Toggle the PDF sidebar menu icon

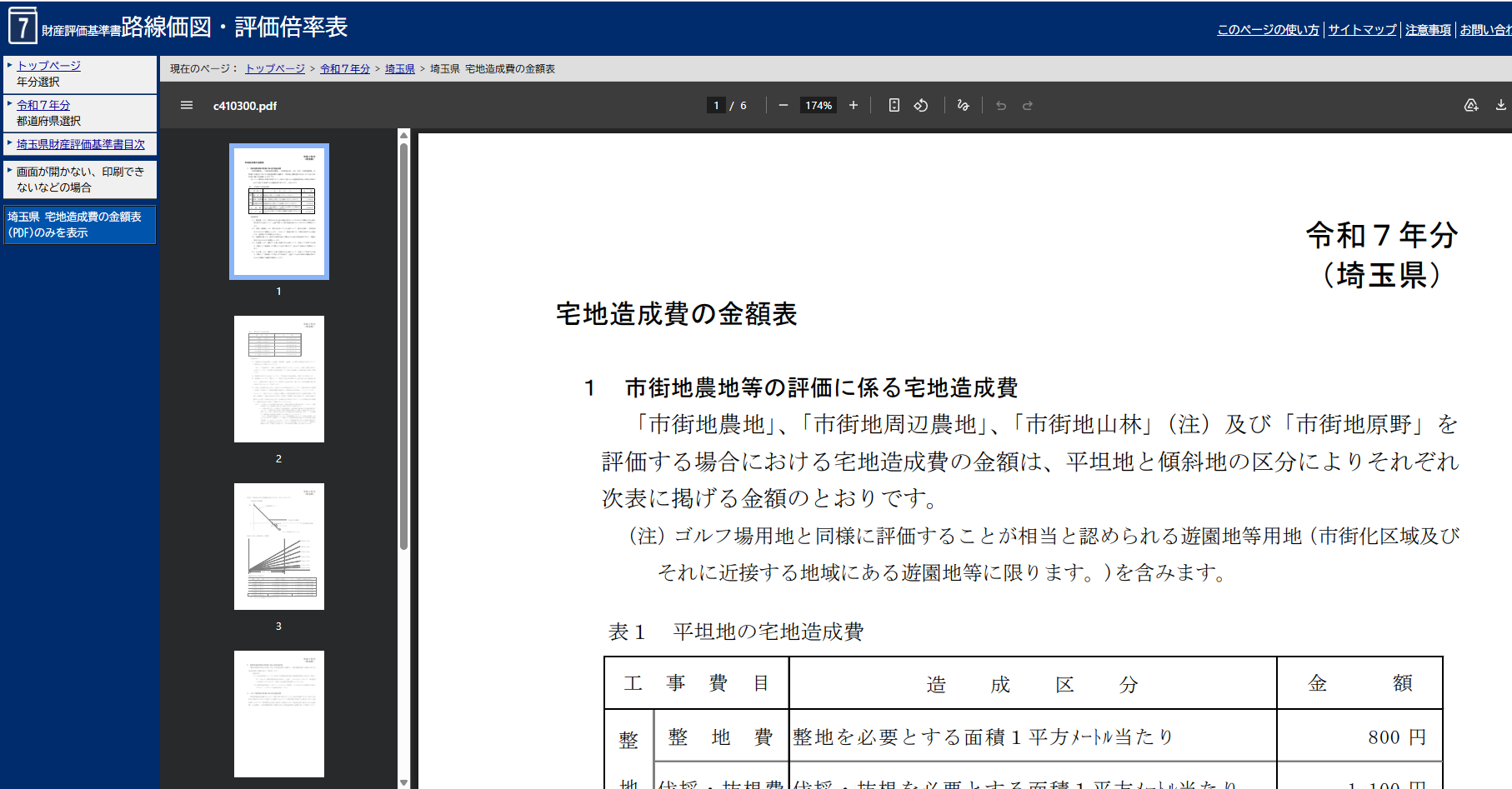click(187, 106)
